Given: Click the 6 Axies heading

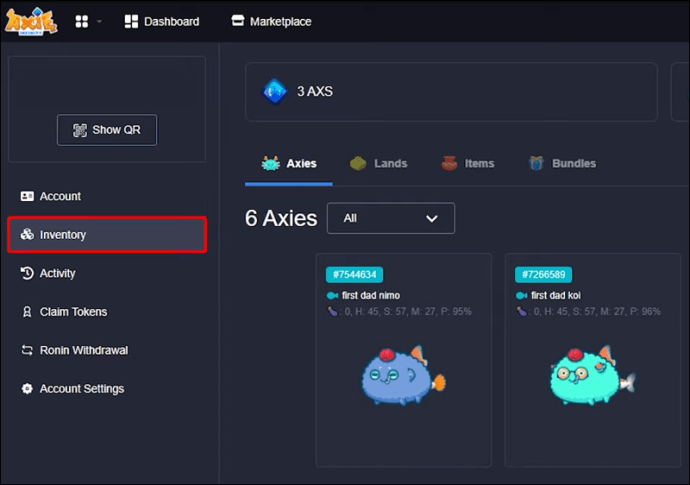Looking at the screenshot, I should pos(281,218).
